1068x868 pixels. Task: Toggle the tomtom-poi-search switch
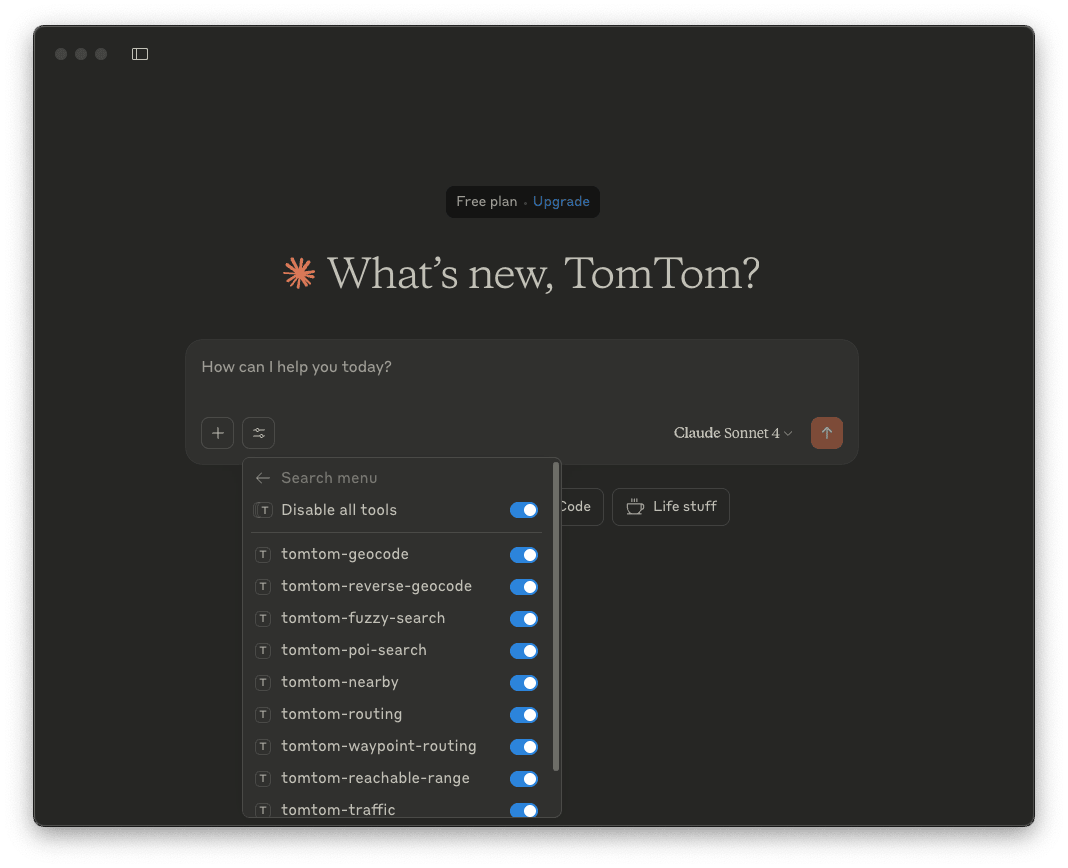click(x=524, y=651)
